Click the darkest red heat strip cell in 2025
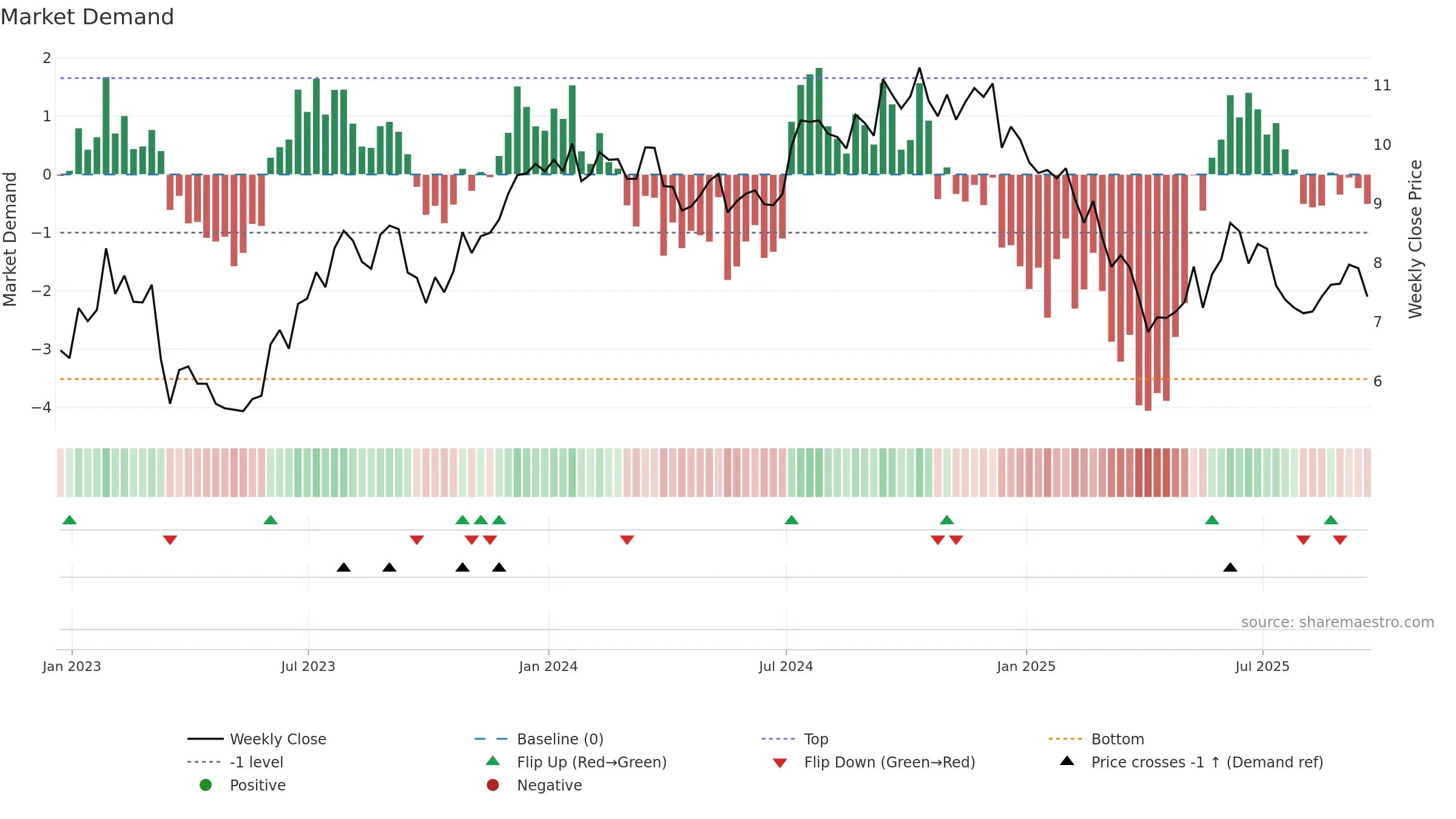Image resolution: width=1456 pixels, height=819 pixels. coord(1148,473)
